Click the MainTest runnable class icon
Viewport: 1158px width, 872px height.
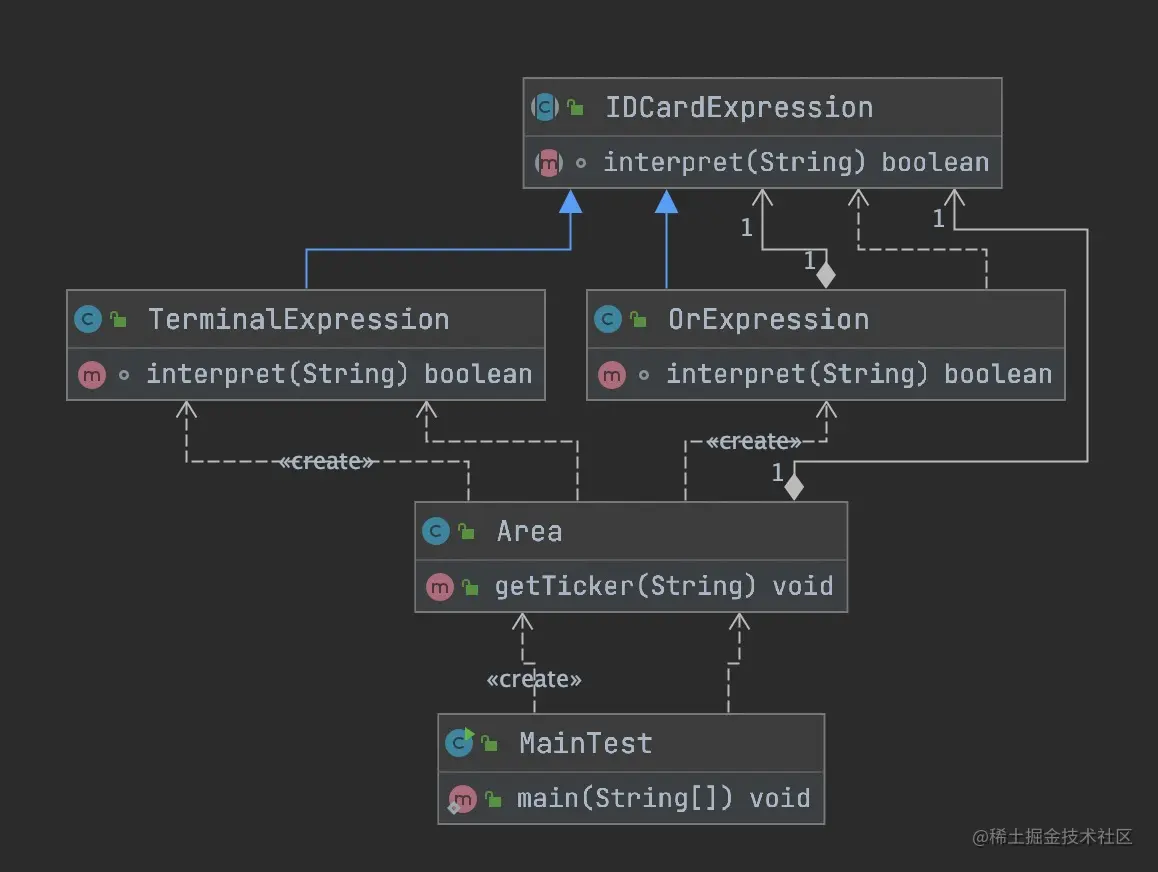pyautogui.click(x=460, y=743)
